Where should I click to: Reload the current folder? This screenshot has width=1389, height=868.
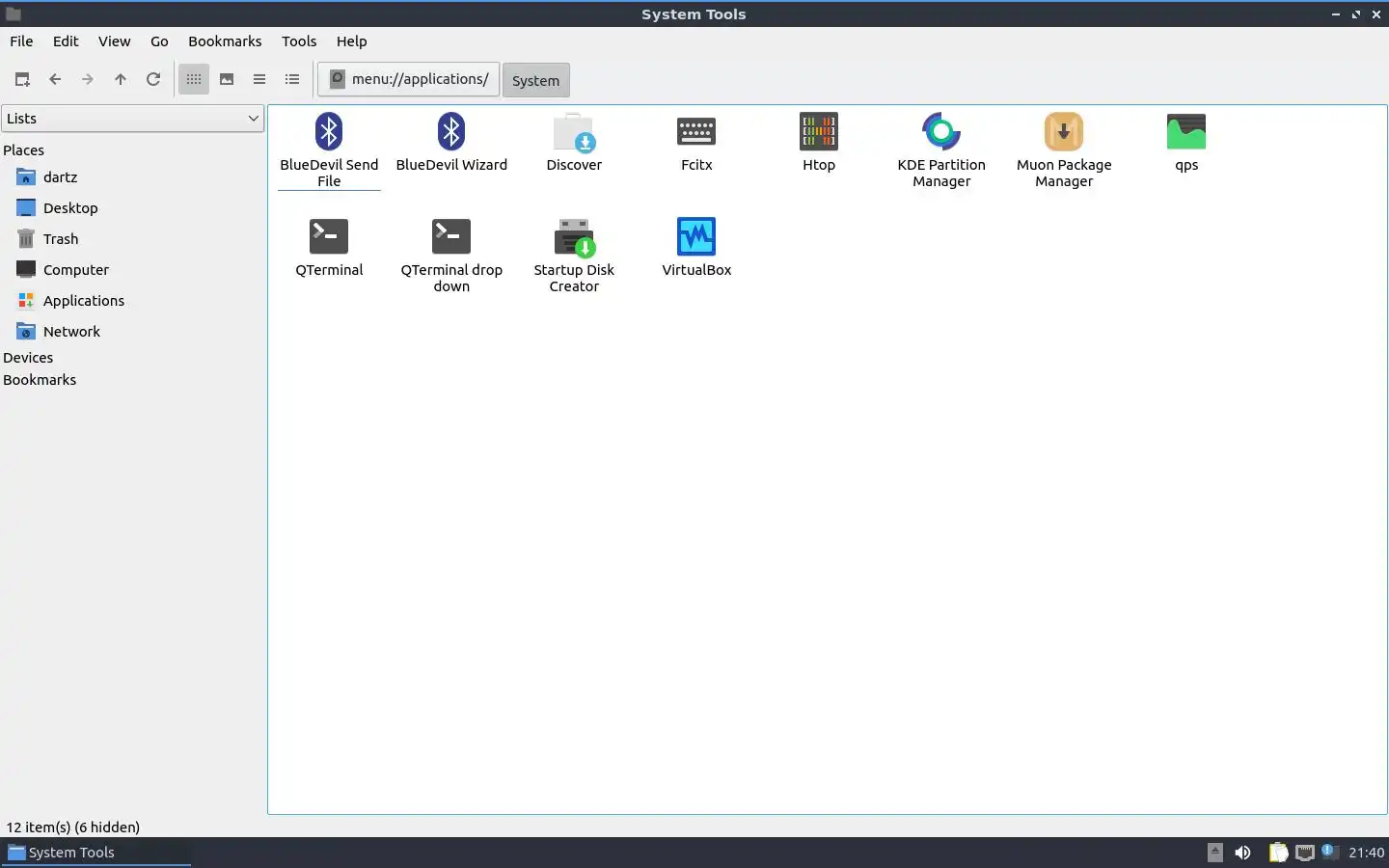pyautogui.click(x=153, y=79)
